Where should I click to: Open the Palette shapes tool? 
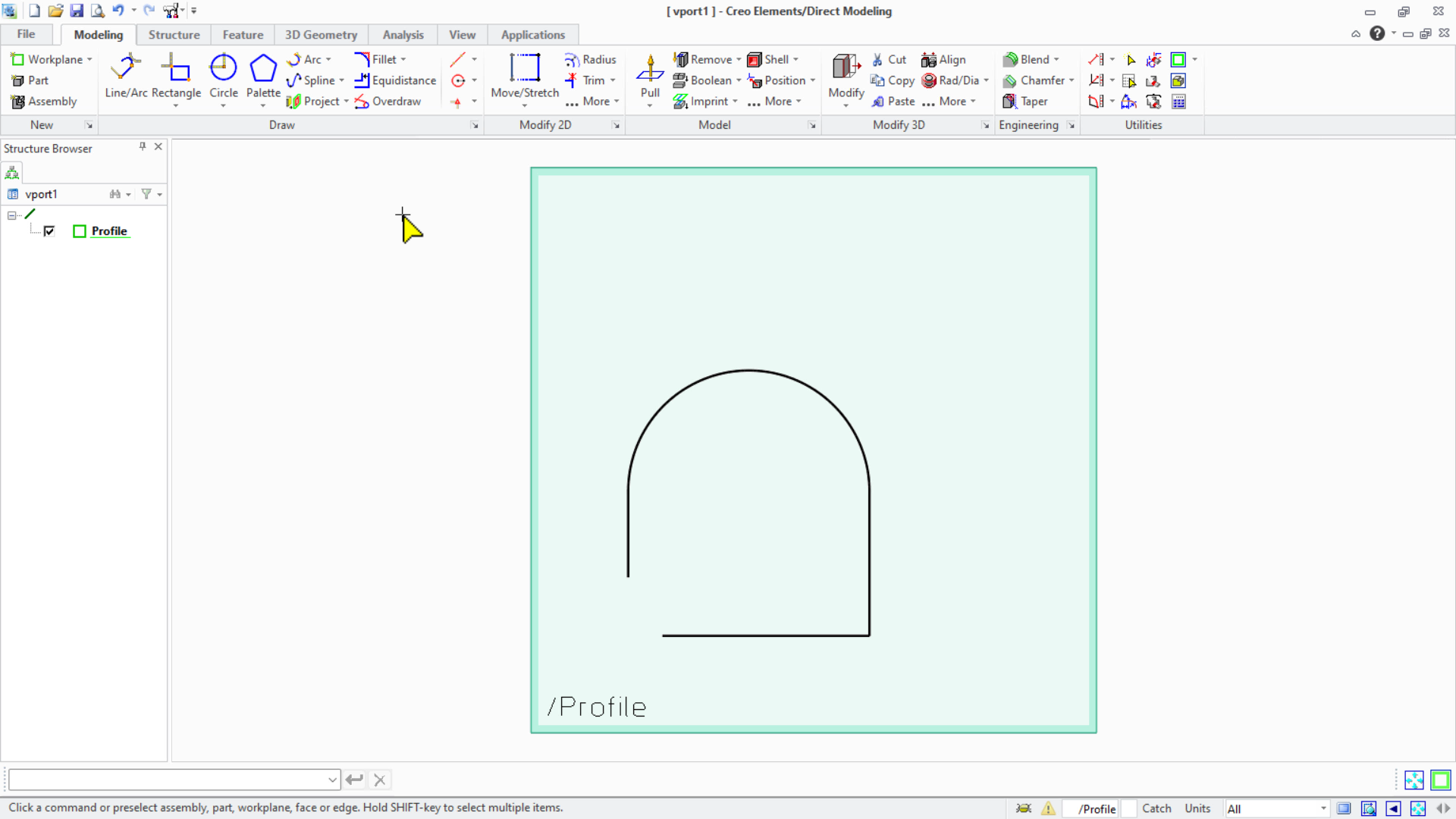263,76
